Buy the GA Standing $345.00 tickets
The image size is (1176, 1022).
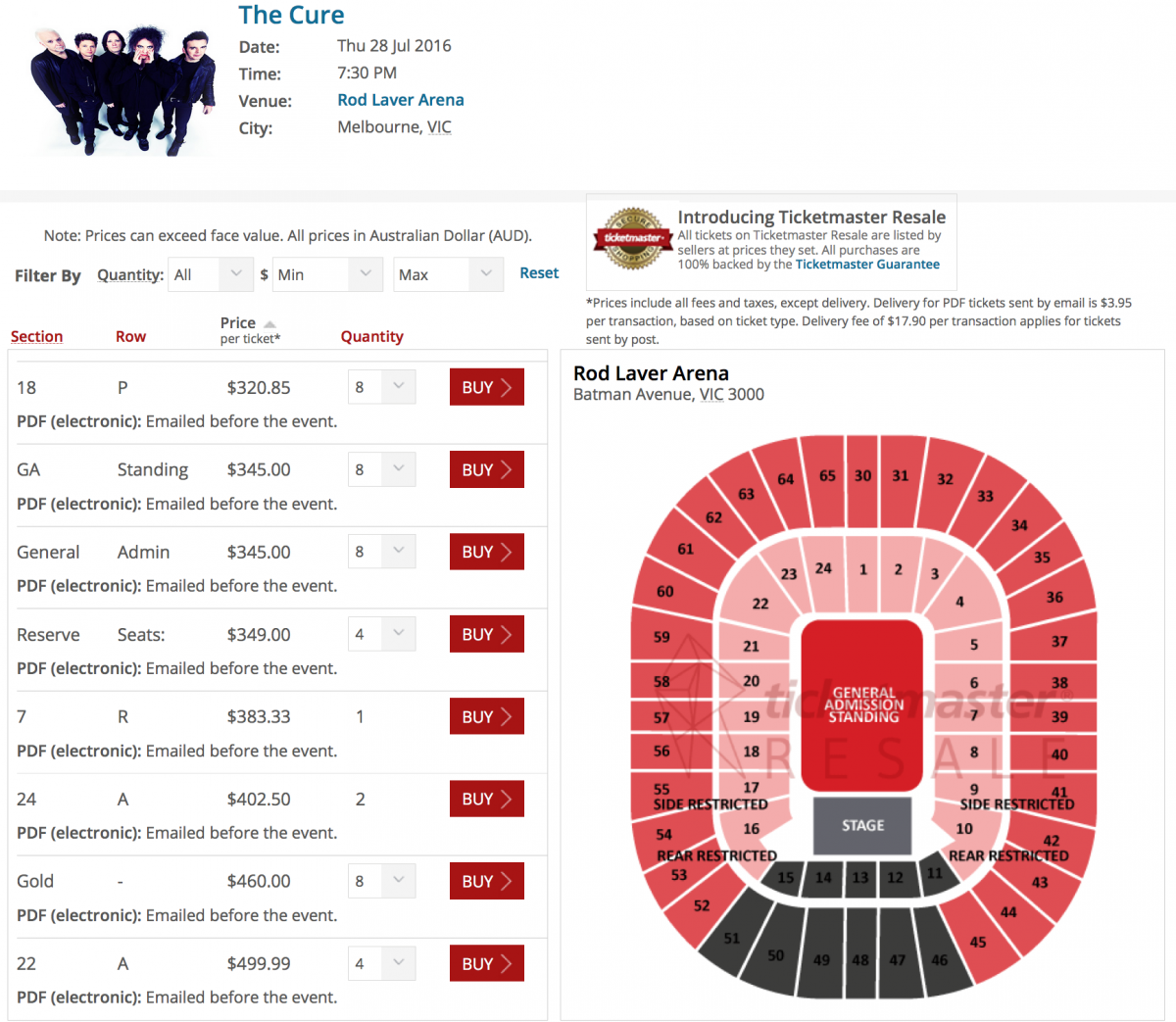(486, 469)
